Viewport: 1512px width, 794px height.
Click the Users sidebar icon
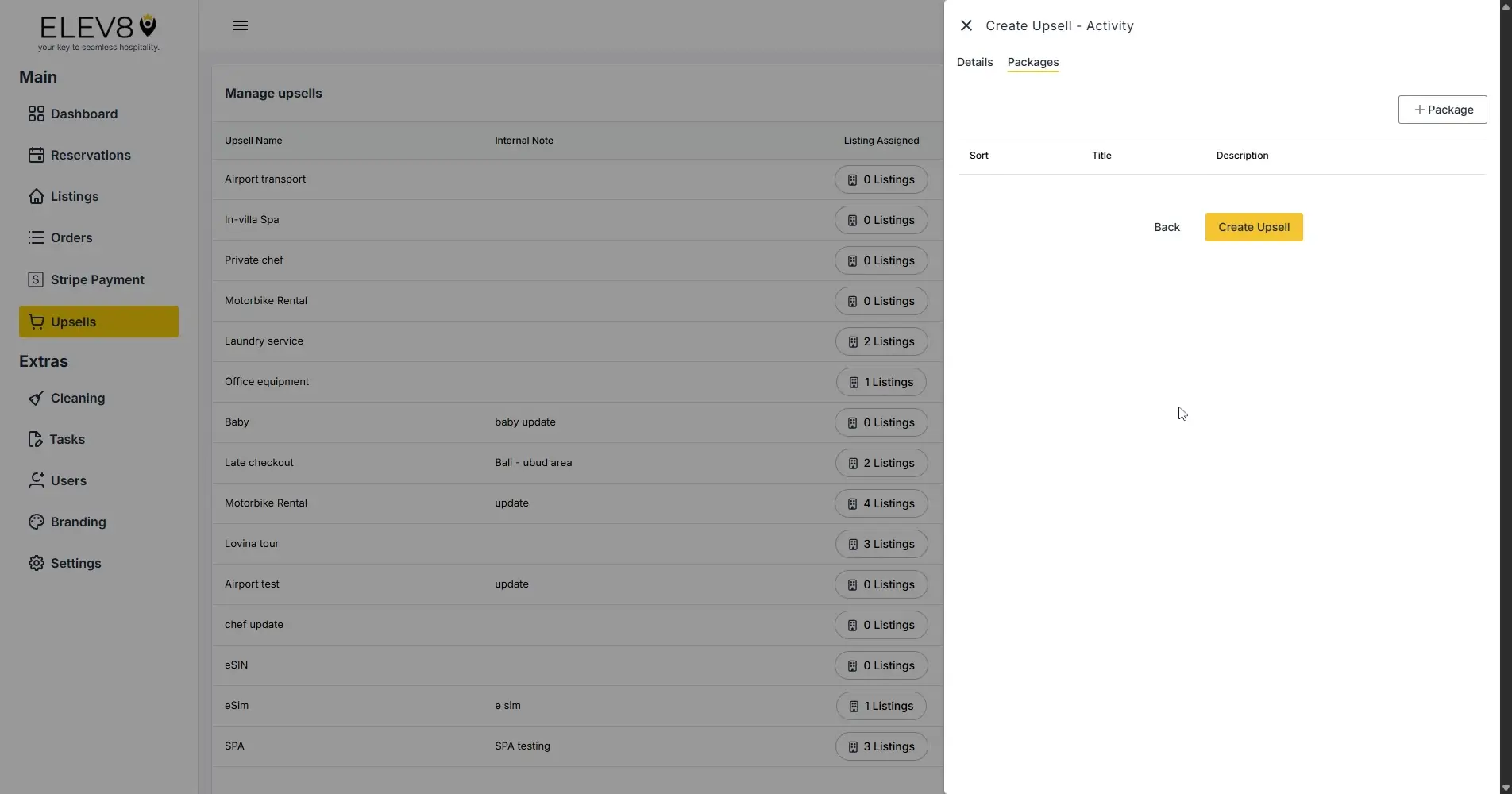click(x=37, y=480)
